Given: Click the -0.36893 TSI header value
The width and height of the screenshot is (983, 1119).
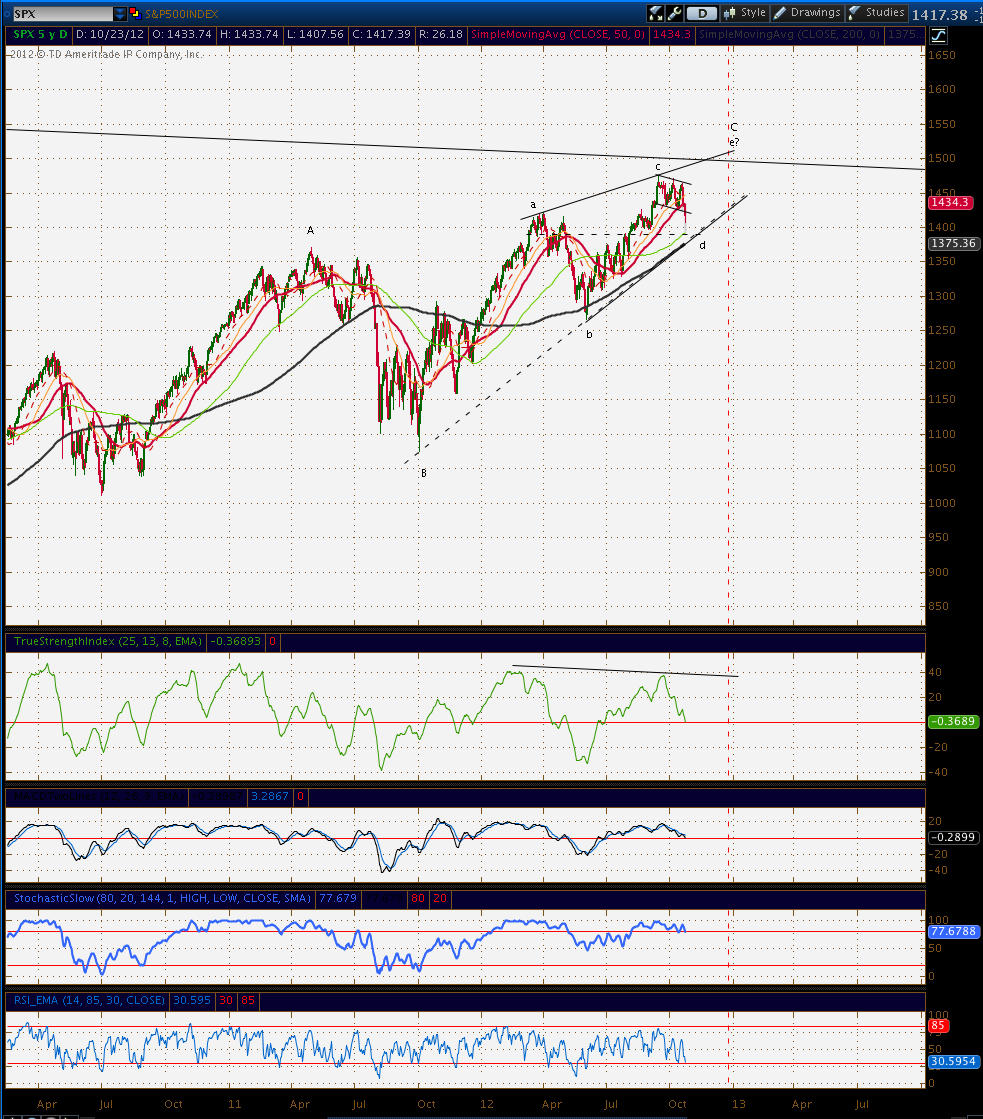Looking at the screenshot, I should (236, 641).
